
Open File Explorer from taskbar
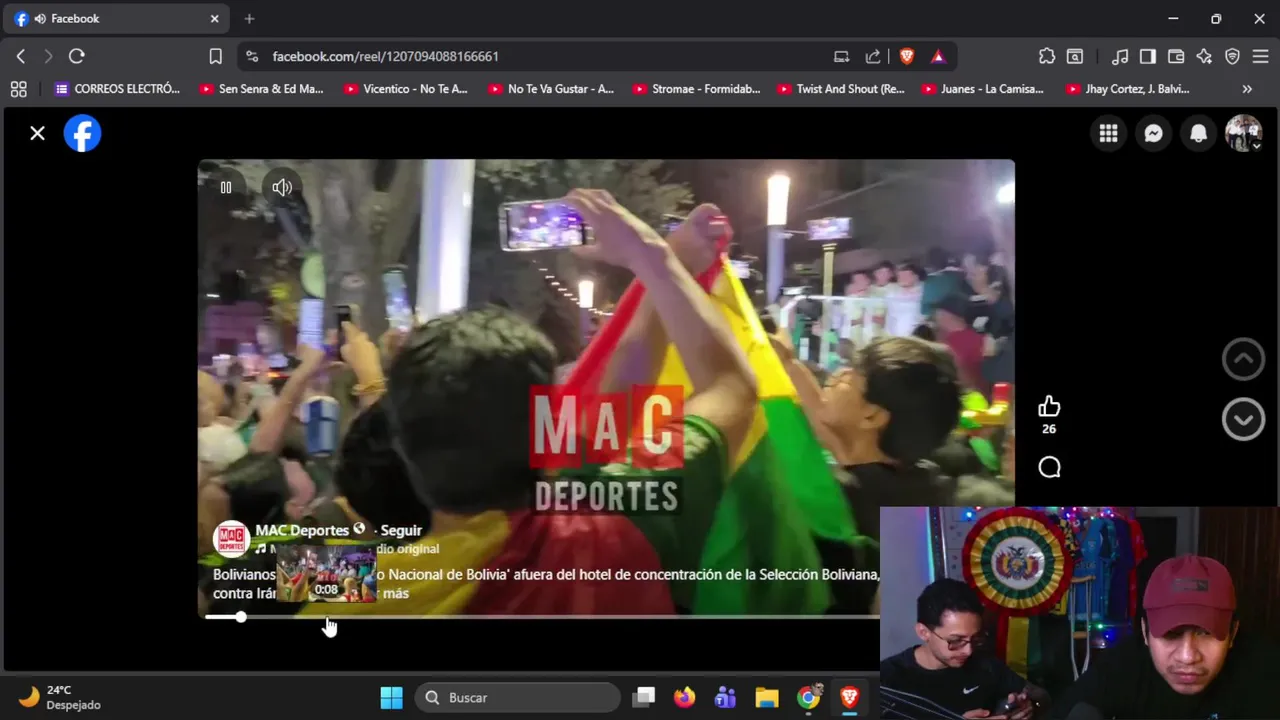point(767,697)
